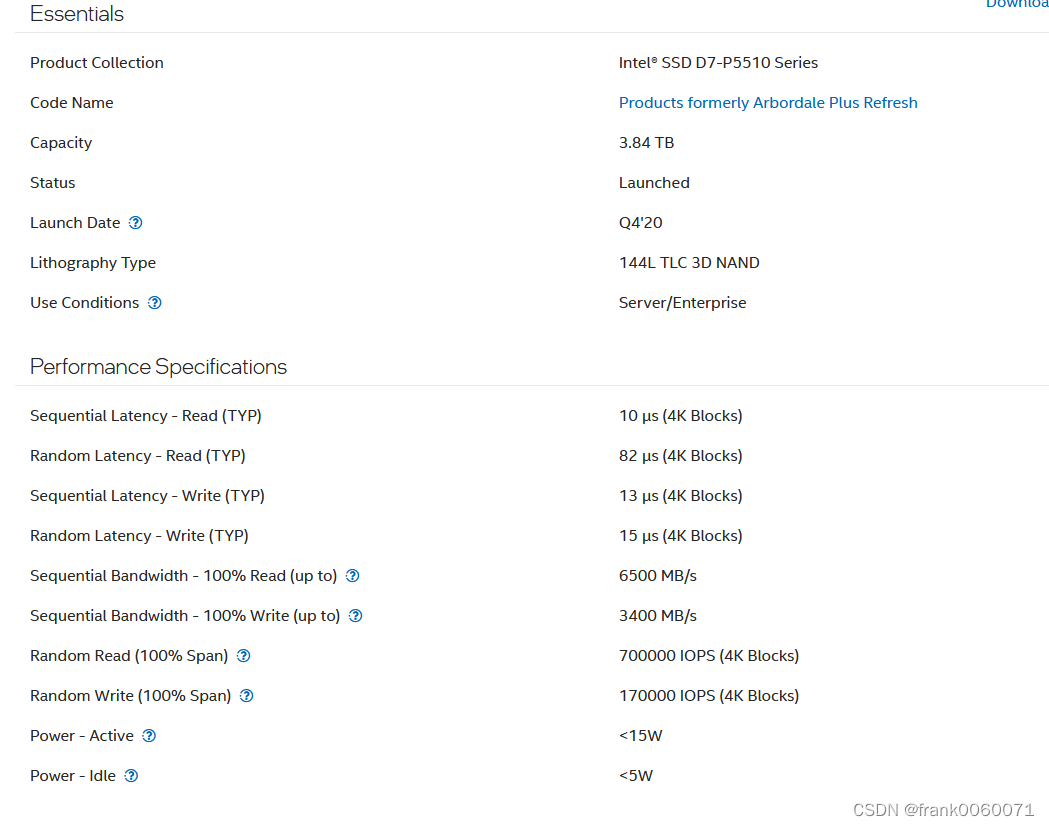Screen dimensions: 1049x826
Task: Select the Lithography Type value
Action: [689, 263]
